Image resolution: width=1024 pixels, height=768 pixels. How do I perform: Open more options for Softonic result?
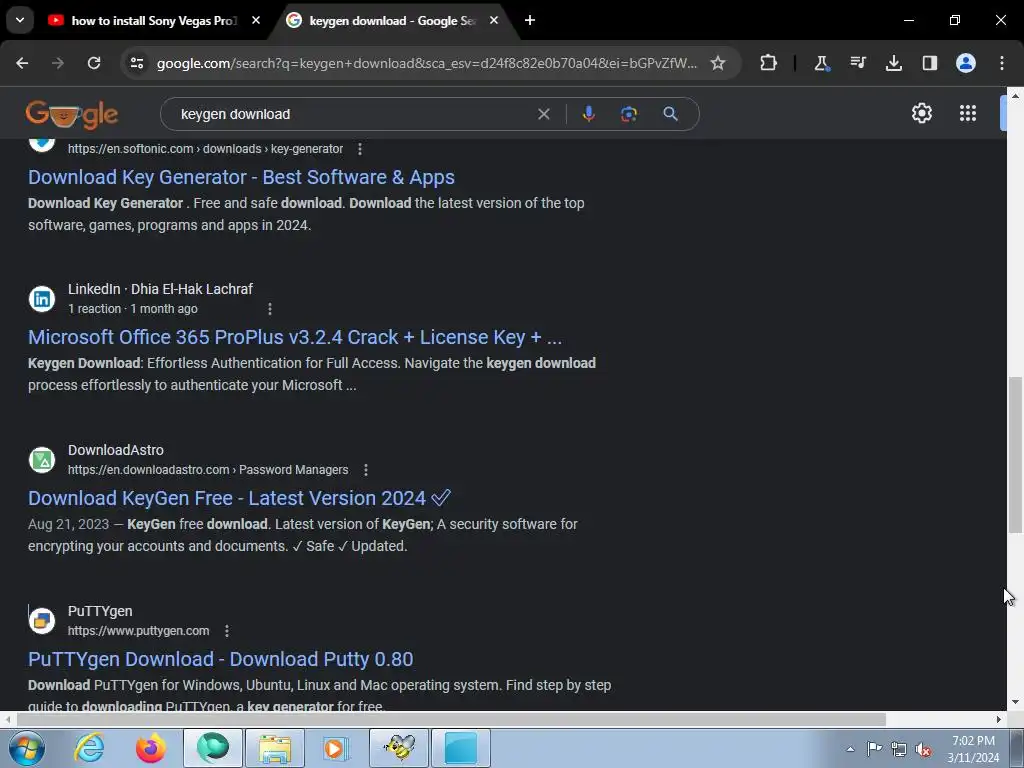pos(360,149)
